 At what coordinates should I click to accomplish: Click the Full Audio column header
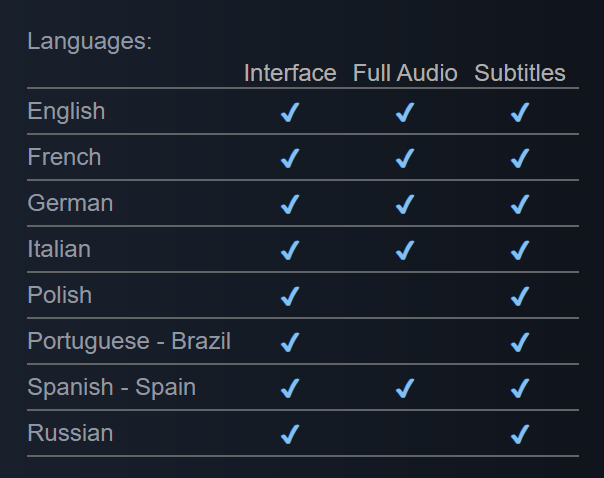point(405,73)
